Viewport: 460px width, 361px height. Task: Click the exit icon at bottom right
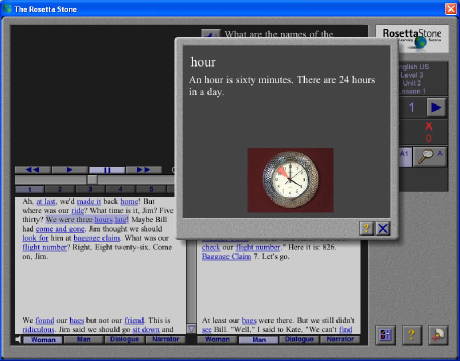pyautogui.click(x=438, y=335)
